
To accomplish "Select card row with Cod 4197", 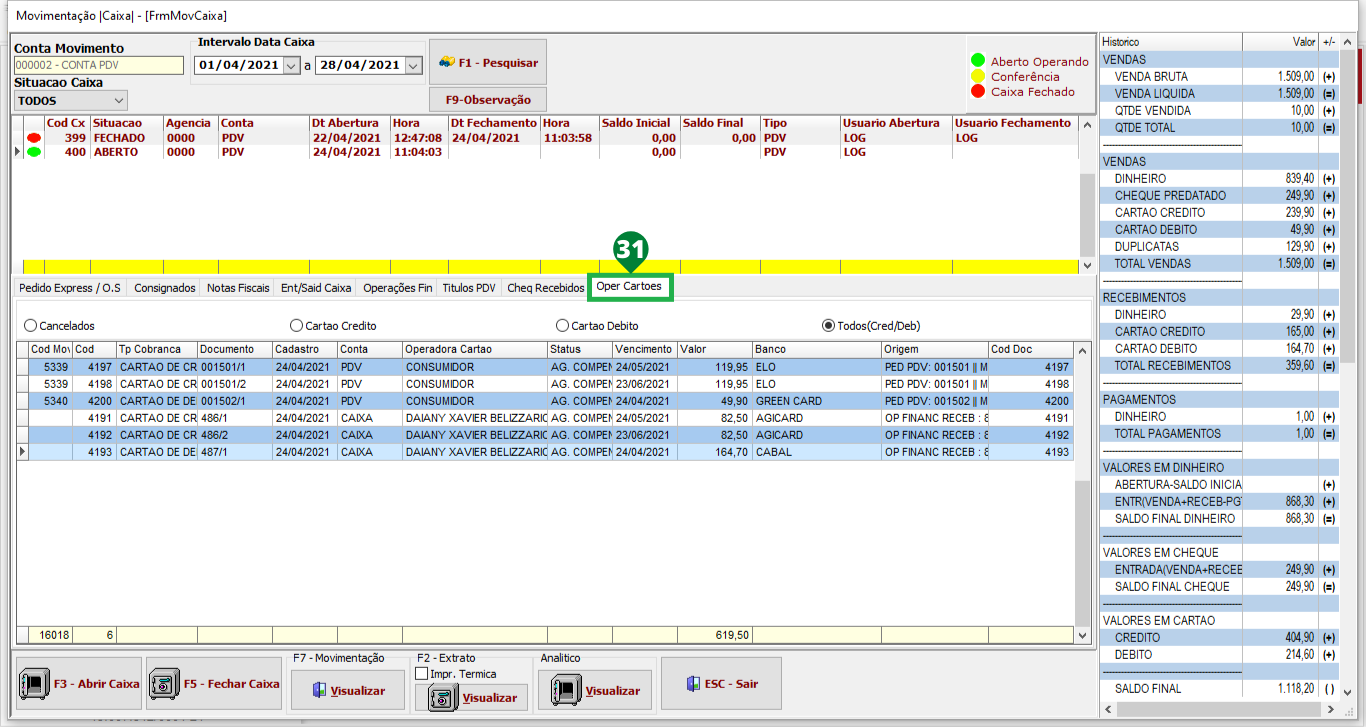I will (545, 367).
